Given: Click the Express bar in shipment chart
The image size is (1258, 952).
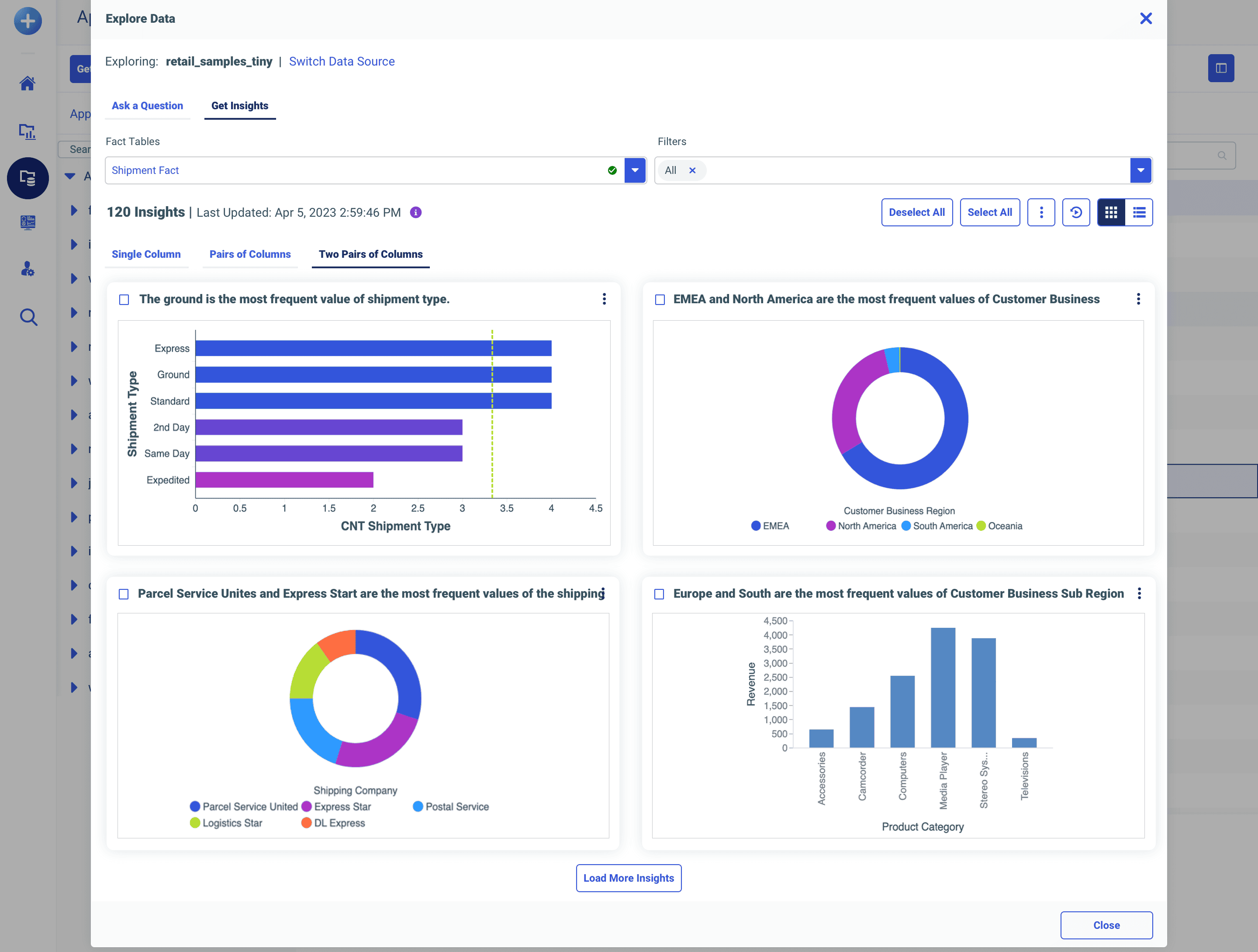Looking at the screenshot, I should (x=373, y=348).
